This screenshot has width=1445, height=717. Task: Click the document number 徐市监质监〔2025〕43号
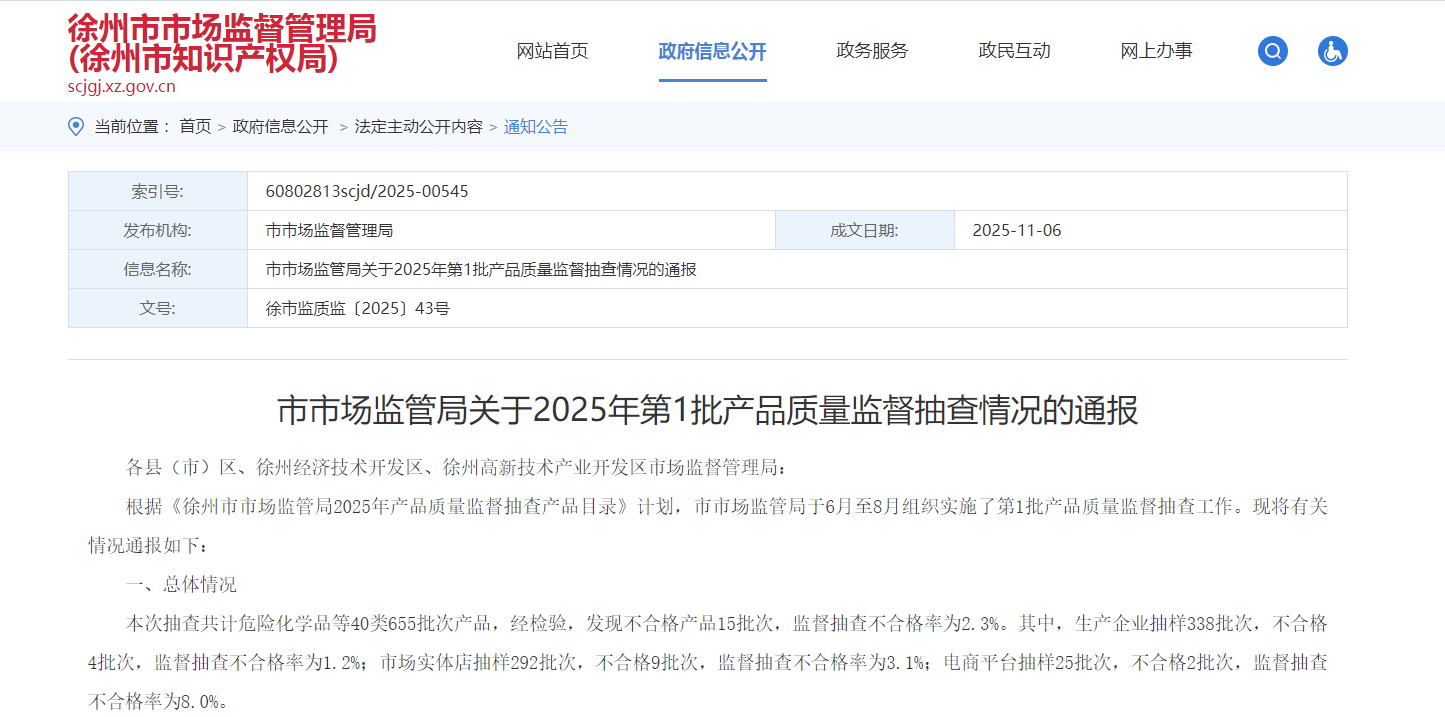[x=358, y=308]
